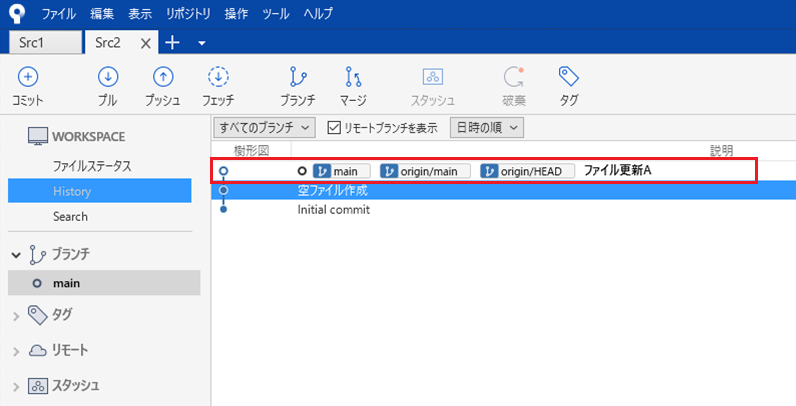Image resolution: width=796 pixels, height=406 pixels.
Task: Expand the リモート section chevron
Action: tap(16, 351)
